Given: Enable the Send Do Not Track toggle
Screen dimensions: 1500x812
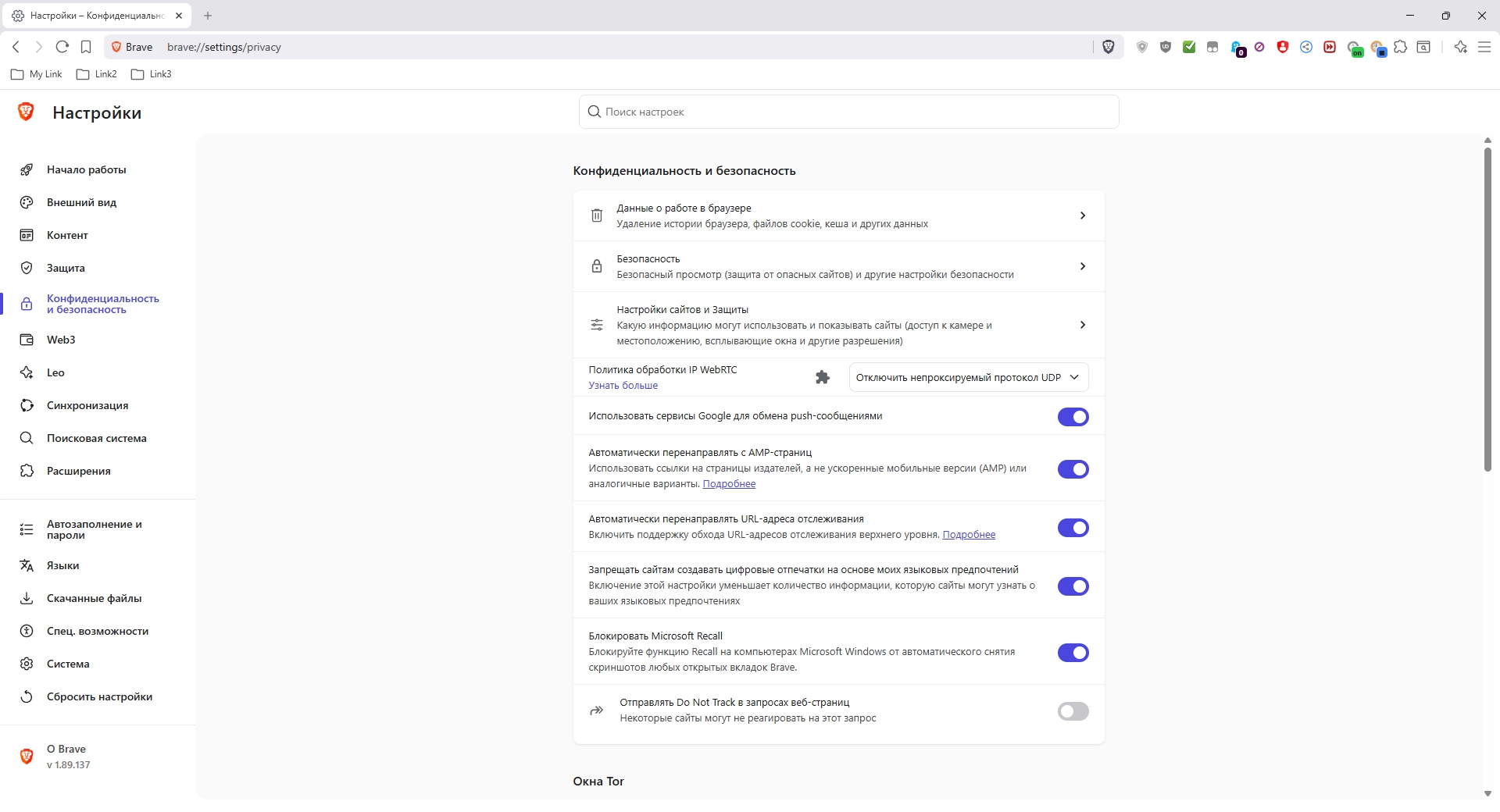Looking at the screenshot, I should pyautogui.click(x=1073, y=711).
